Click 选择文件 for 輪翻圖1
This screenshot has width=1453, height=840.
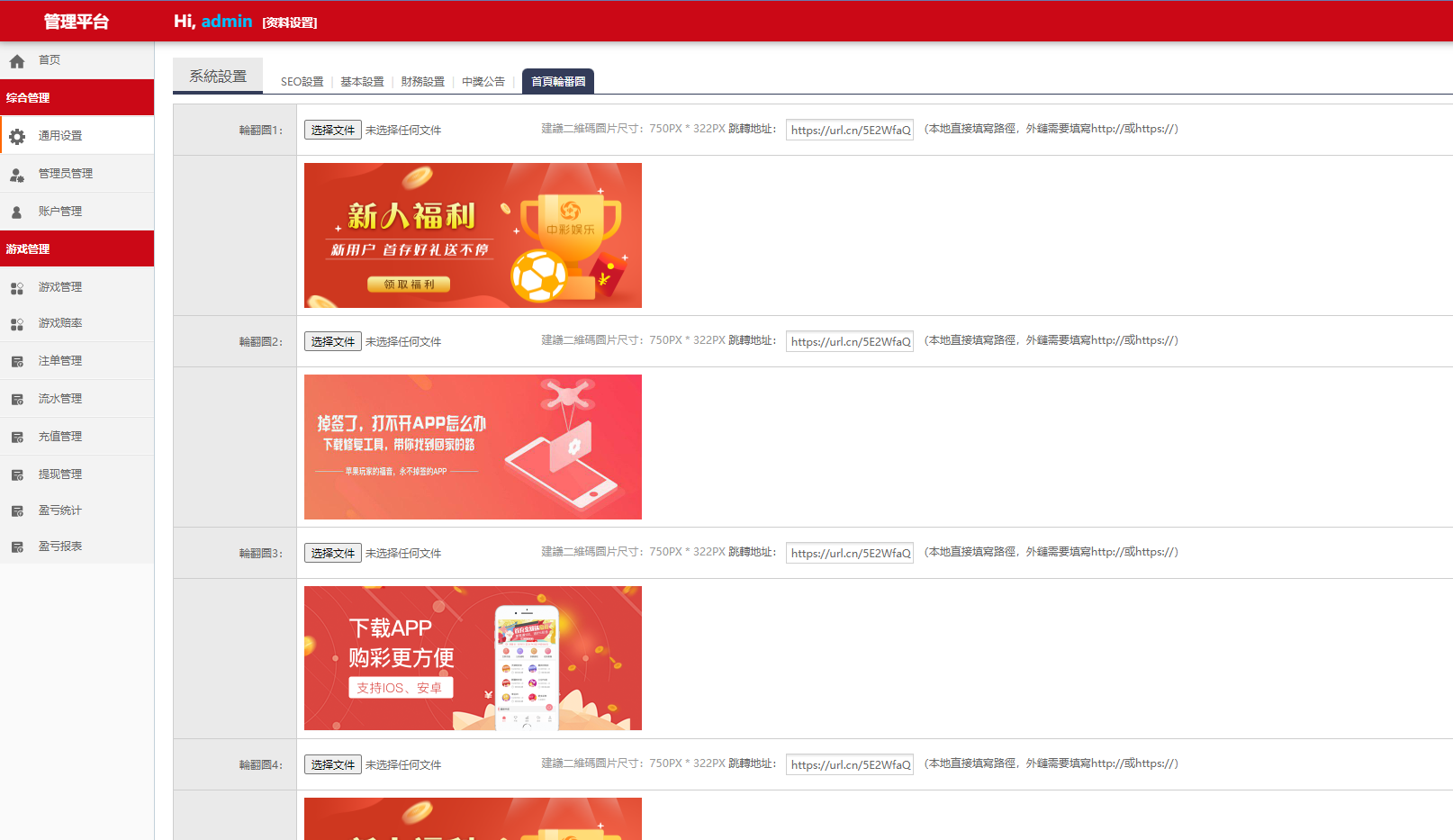pos(332,130)
